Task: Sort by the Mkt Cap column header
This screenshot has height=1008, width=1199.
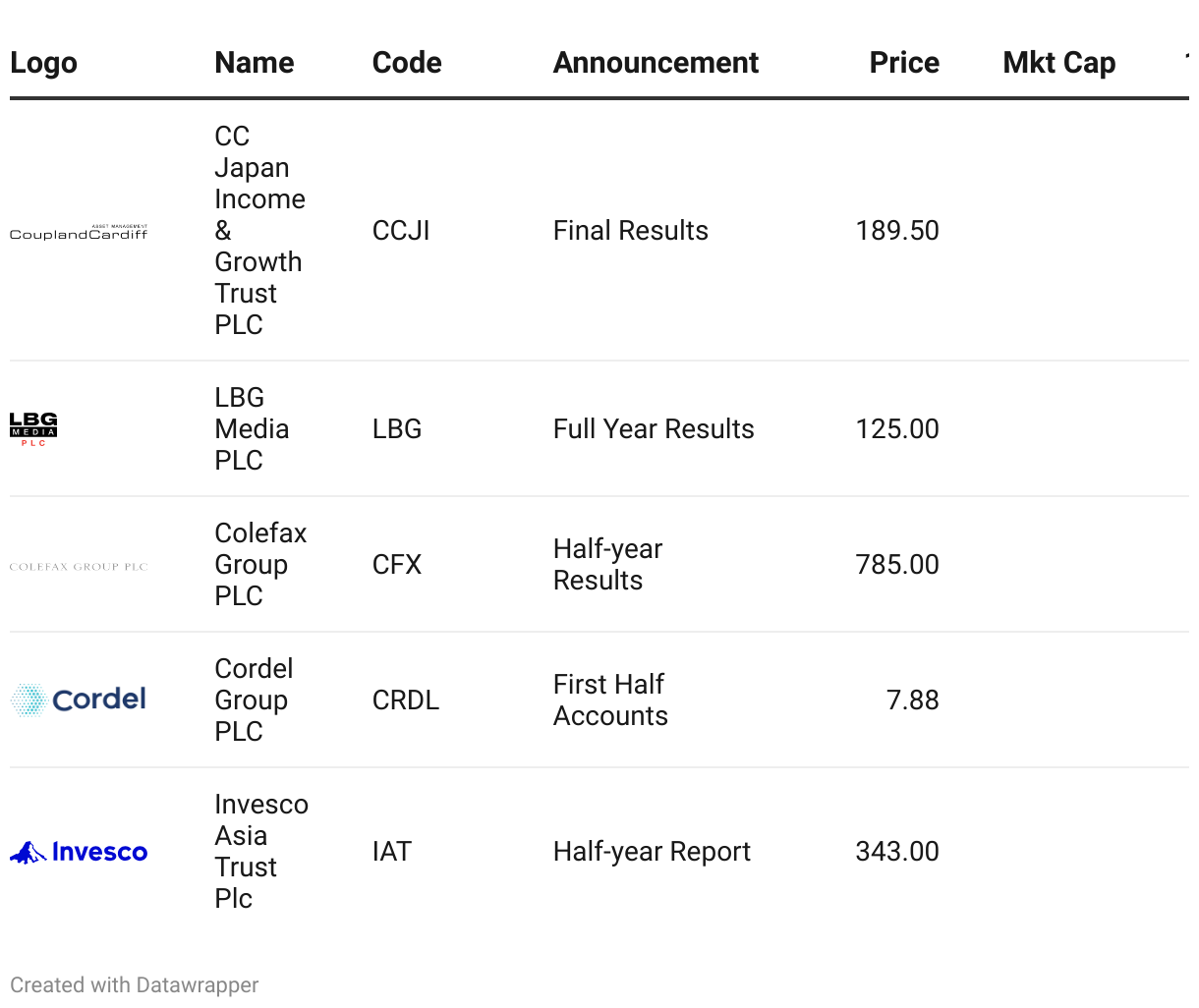Action: tap(1058, 63)
